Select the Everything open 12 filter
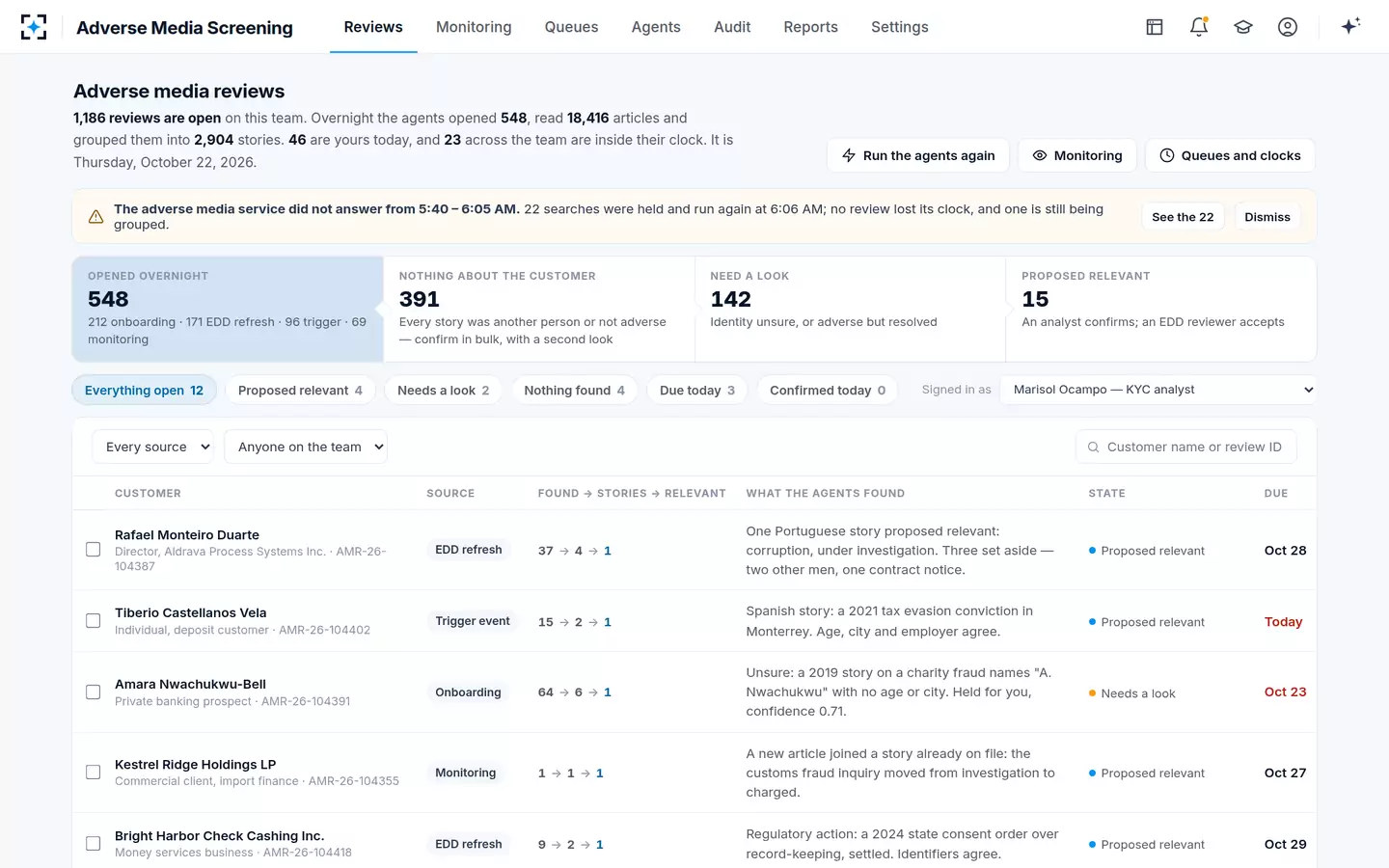Screen dimensions: 1389x868 click(x=144, y=390)
